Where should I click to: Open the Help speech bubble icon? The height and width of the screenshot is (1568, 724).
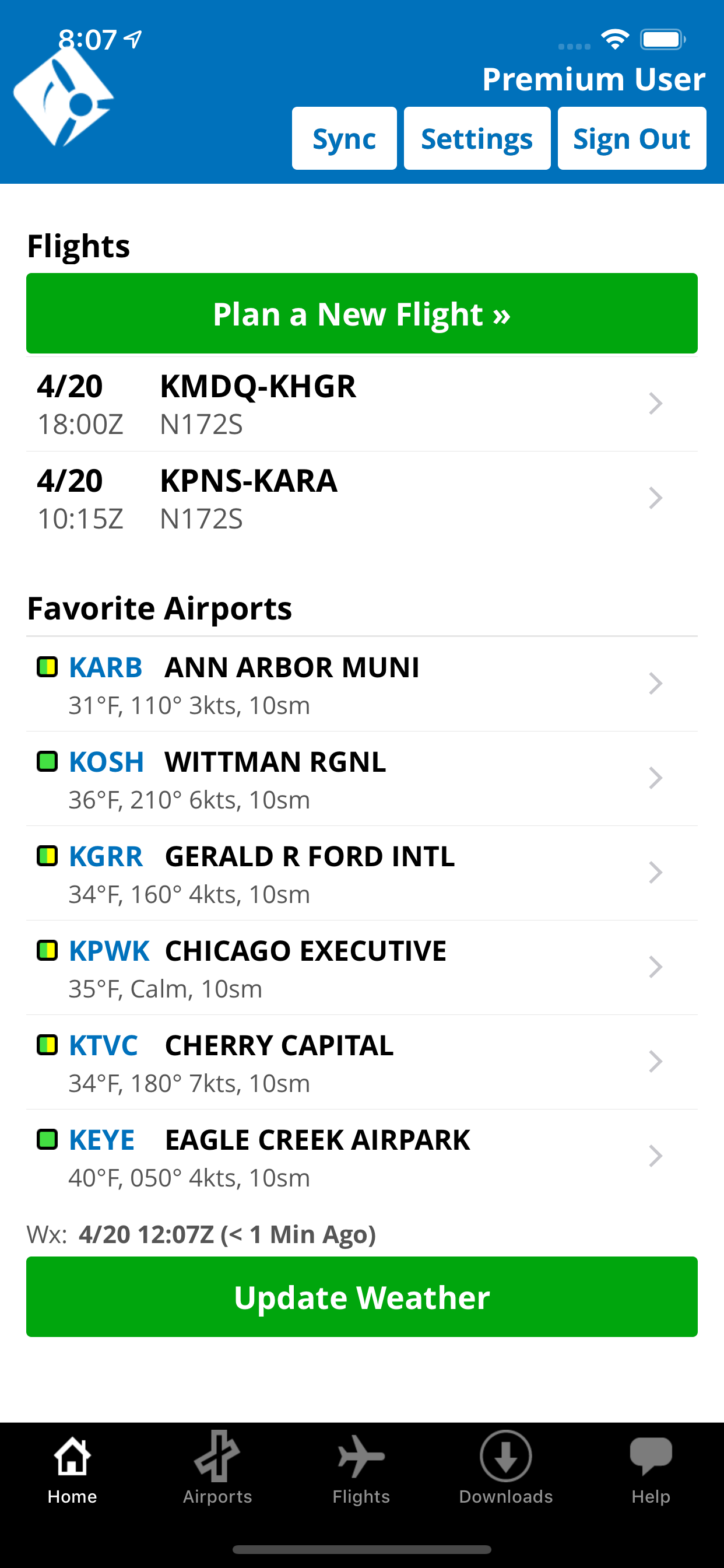[651, 1456]
